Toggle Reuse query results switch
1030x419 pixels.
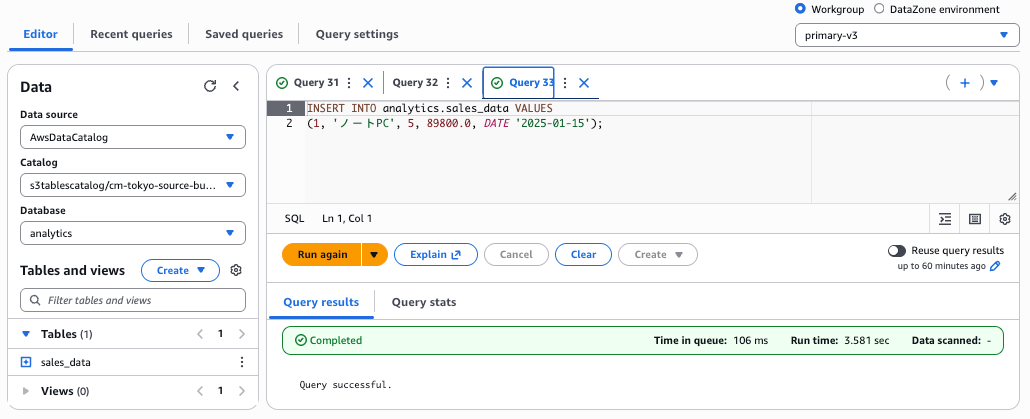[x=897, y=251]
